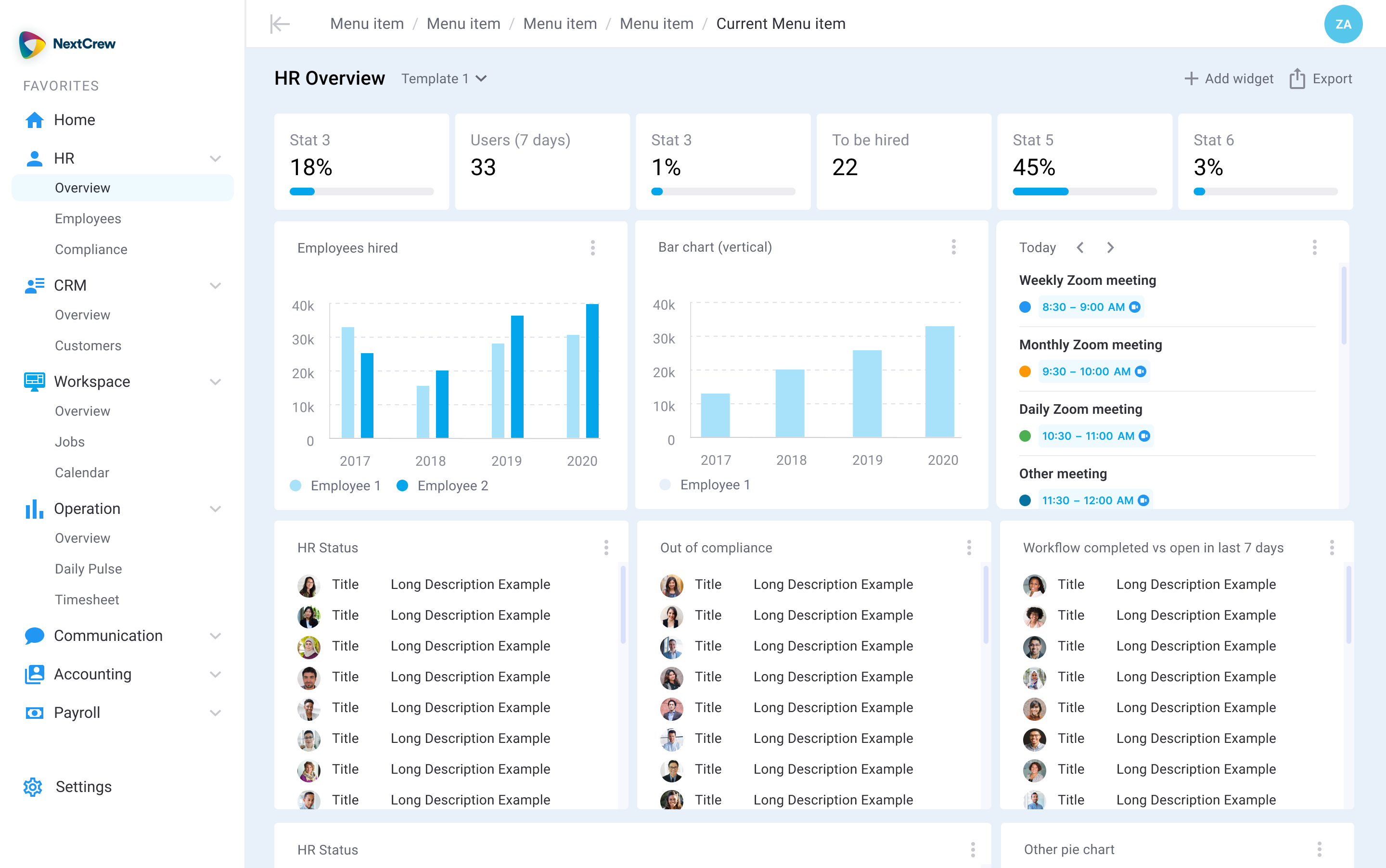Click video icon on 9:30 – 10:00 AM meeting

click(x=1140, y=371)
